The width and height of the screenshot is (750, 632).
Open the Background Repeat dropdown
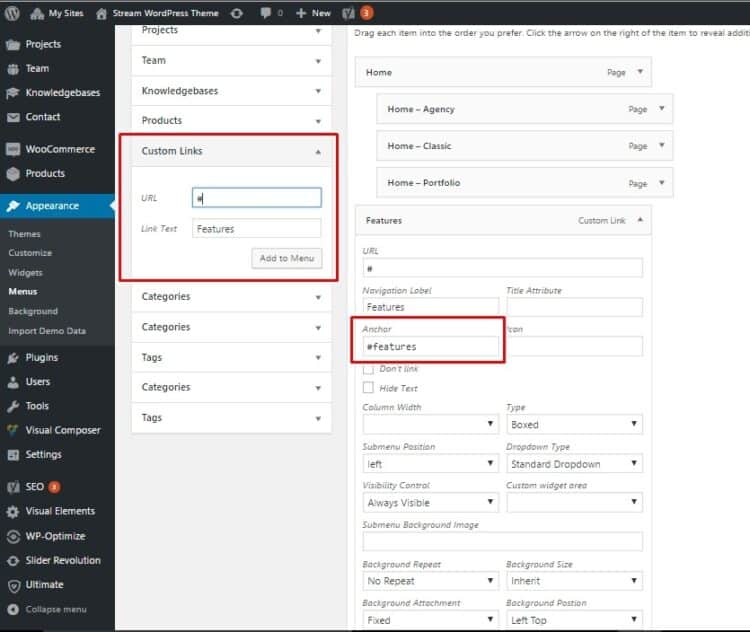[x=430, y=581]
